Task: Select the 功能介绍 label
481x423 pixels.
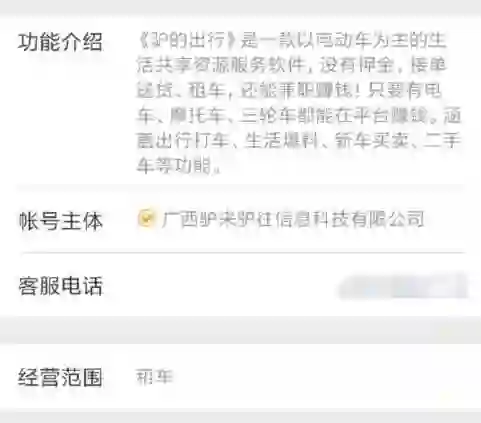Action: pos(60,43)
